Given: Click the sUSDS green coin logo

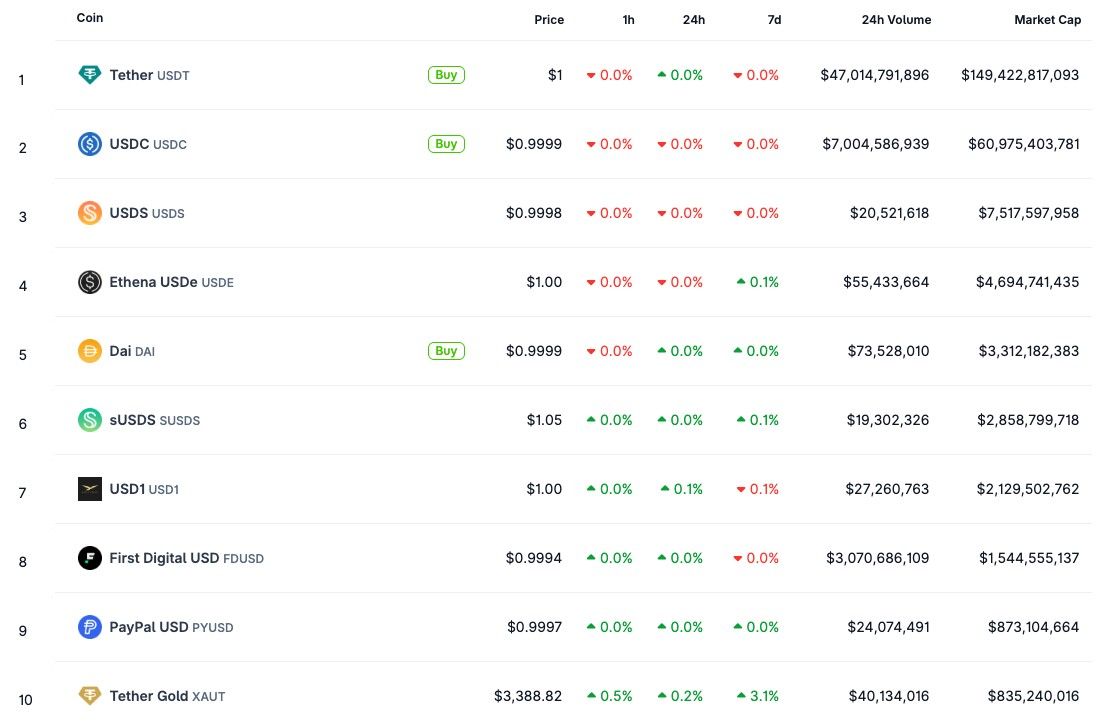Looking at the screenshot, I should [90, 420].
